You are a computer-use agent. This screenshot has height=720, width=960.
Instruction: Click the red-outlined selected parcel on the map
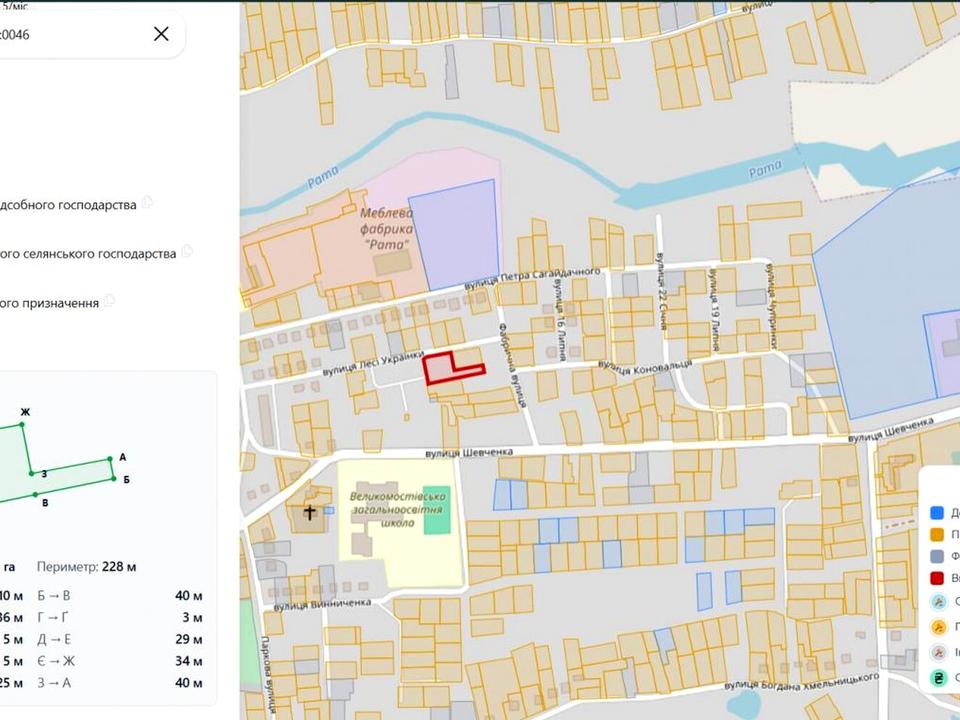439,370
